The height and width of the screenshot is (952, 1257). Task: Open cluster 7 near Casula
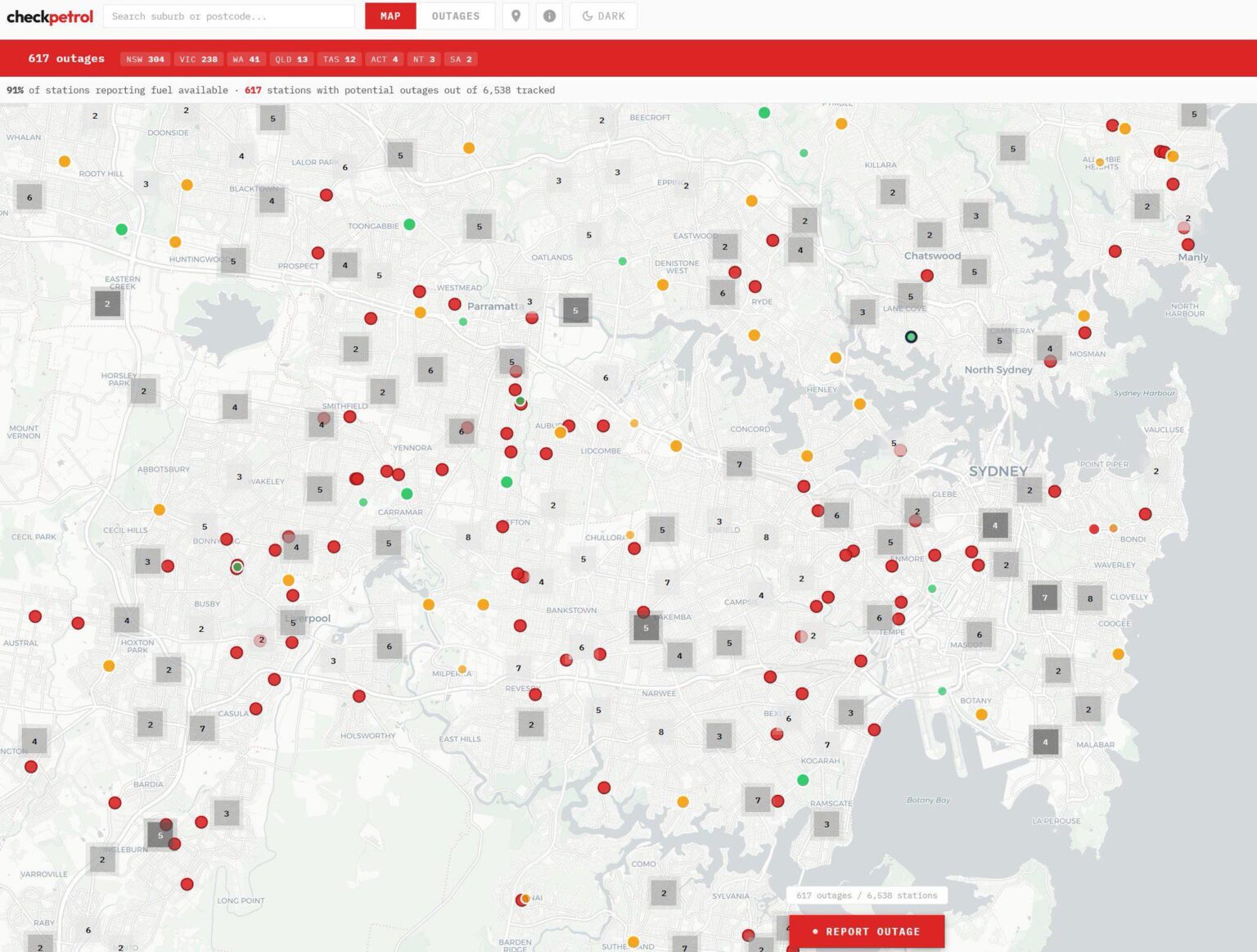click(x=202, y=728)
